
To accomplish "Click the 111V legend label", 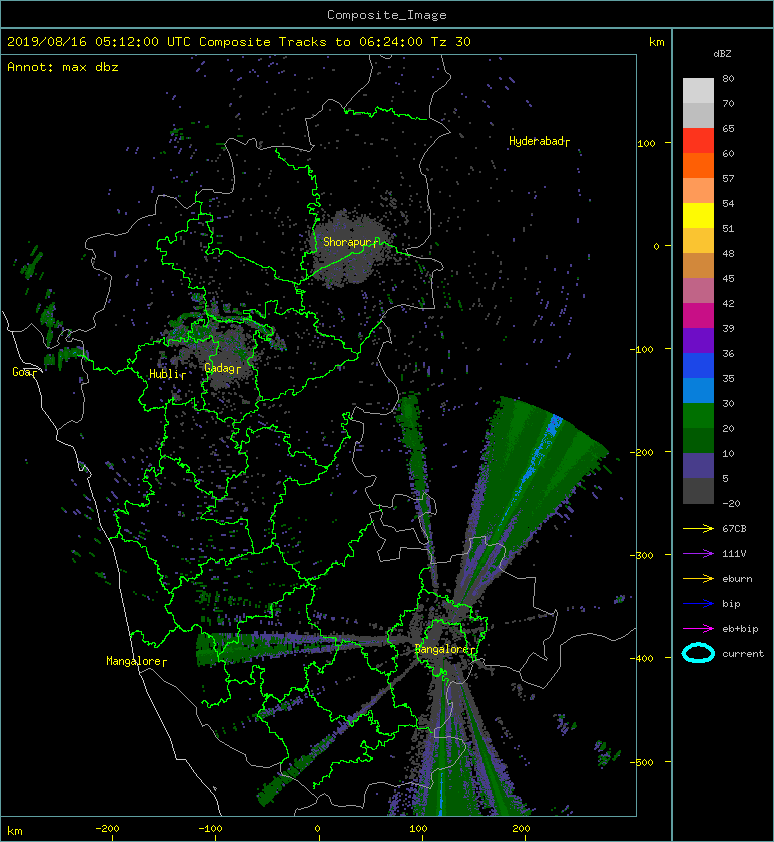I will point(734,554).
